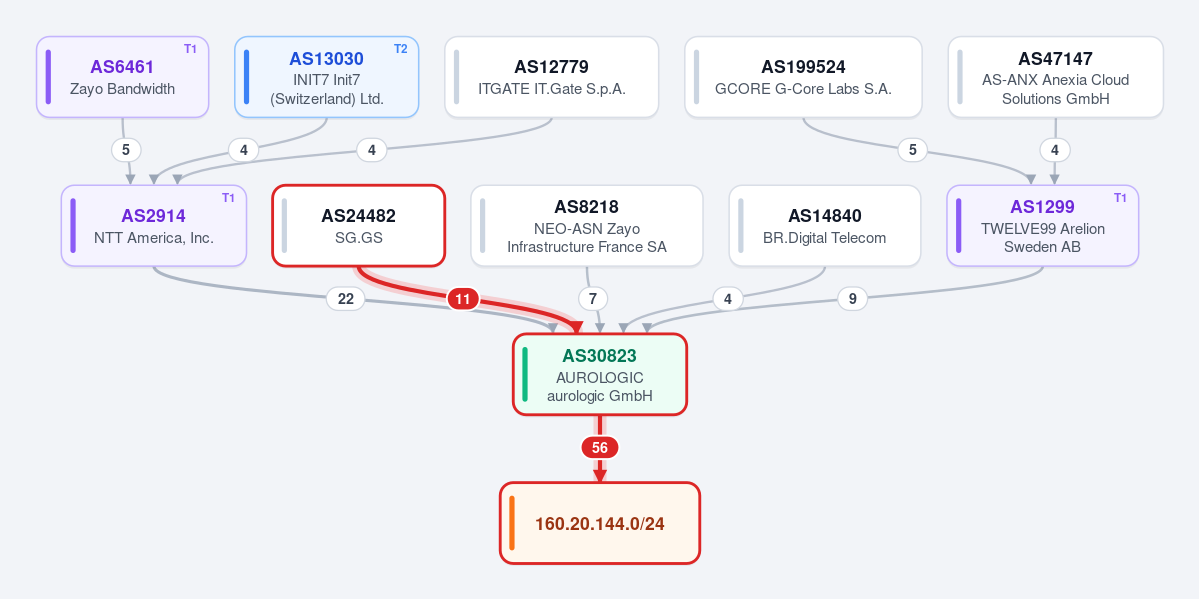Click the red 56 edge label
1199x599 pixels.
600,448
